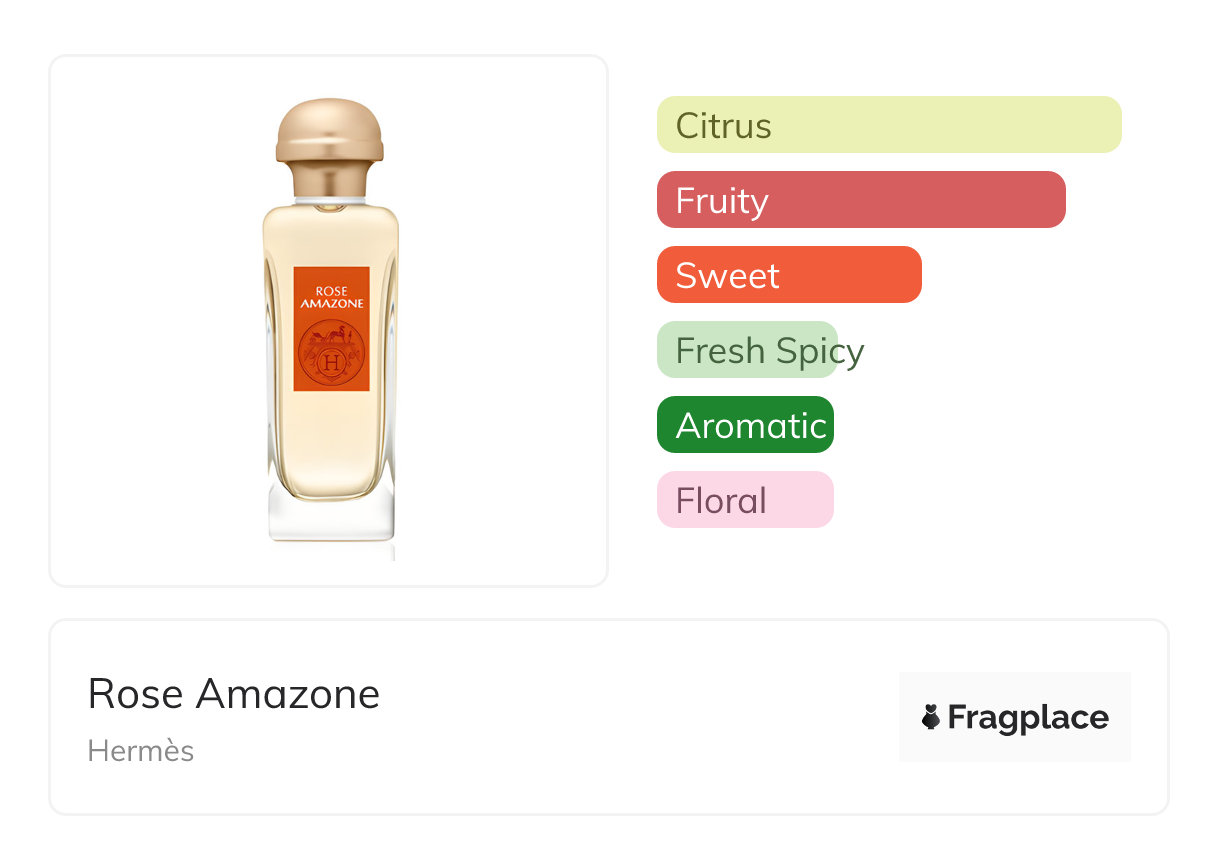Click the 'Sweet' text label
The image size is (1218, 864).
pyautogui.click(x=727, y=276)
